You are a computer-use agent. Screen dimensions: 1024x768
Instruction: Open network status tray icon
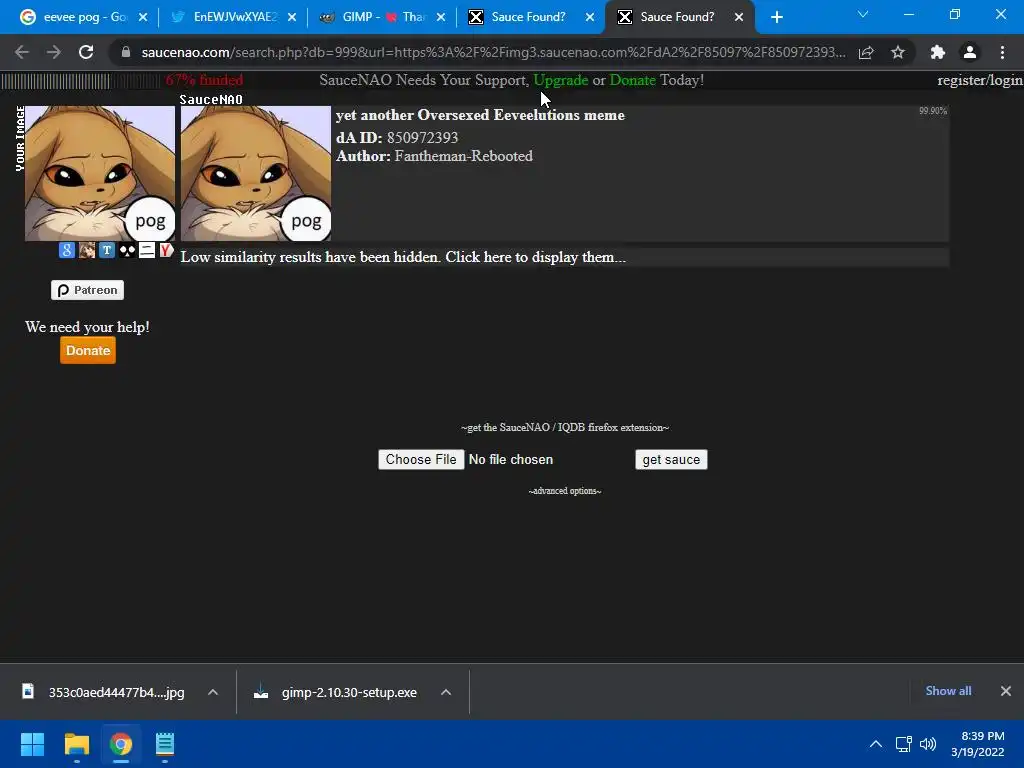point(904,744)
